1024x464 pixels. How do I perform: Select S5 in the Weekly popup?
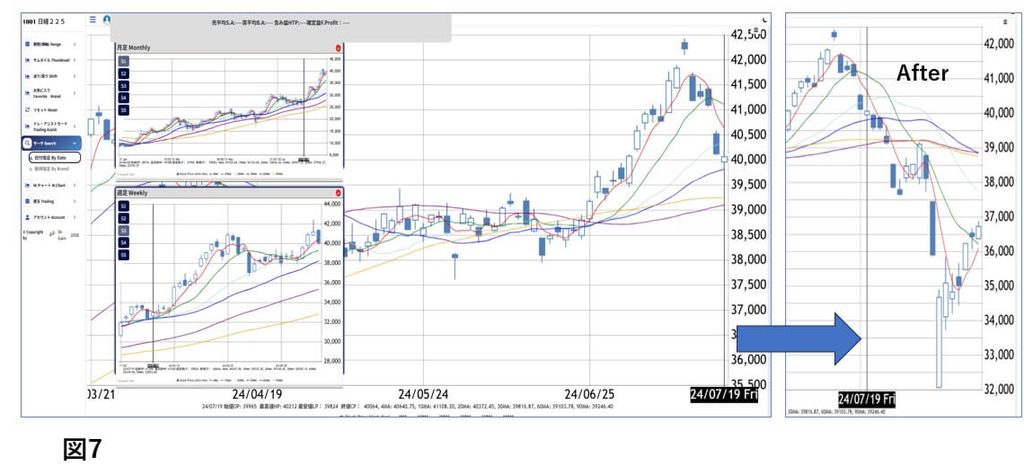(123, 255)
